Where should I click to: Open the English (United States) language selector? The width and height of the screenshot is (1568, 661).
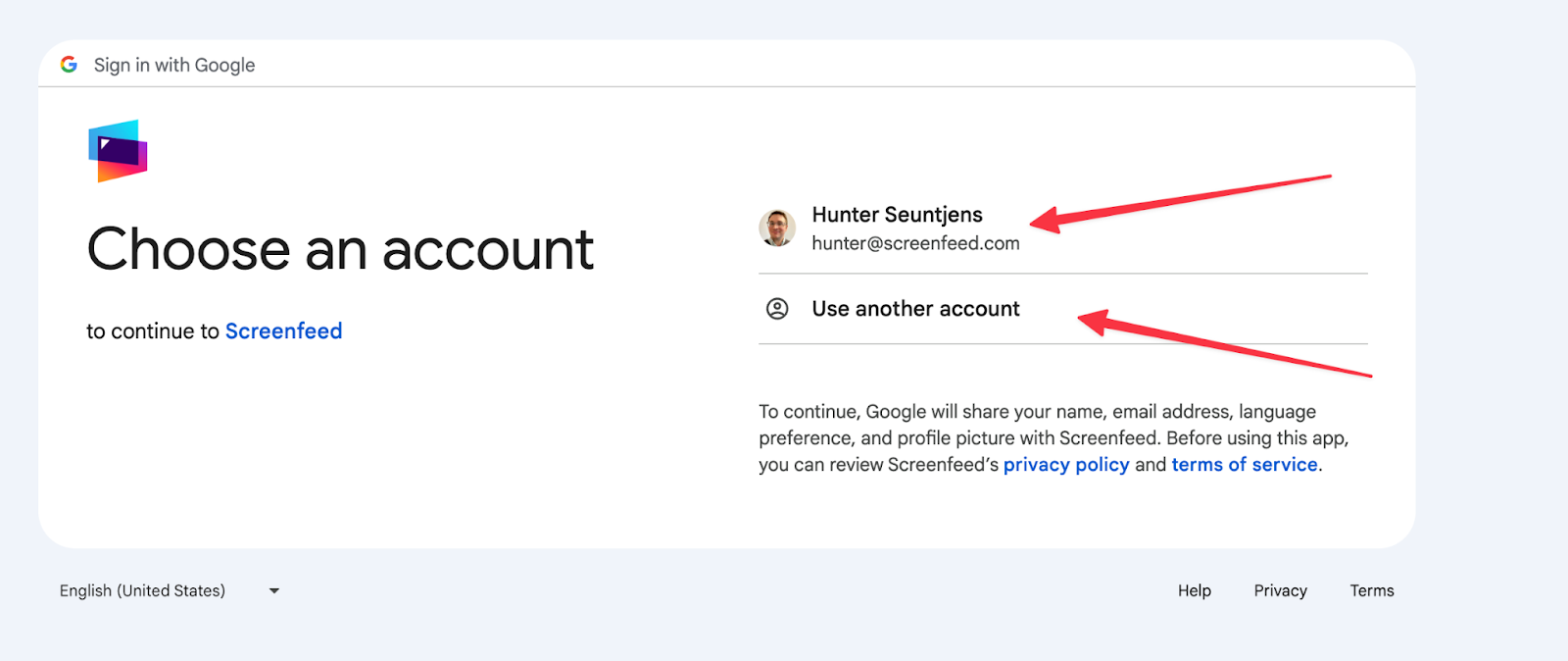pyautogui.click(x=143, y=590)
